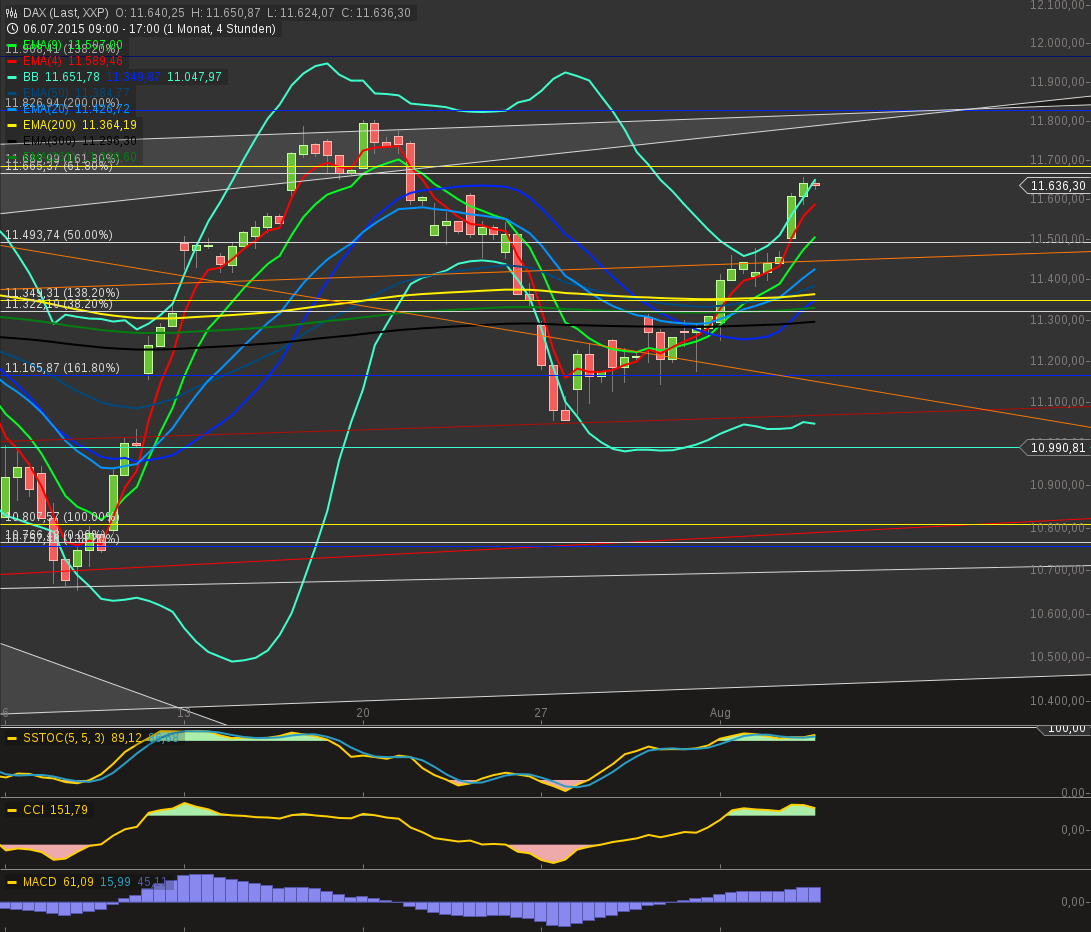The width and height of the screenshot is (1091, 932).
Task: Click the yellow EMA(200) legend marker
Action: point(12,125)
